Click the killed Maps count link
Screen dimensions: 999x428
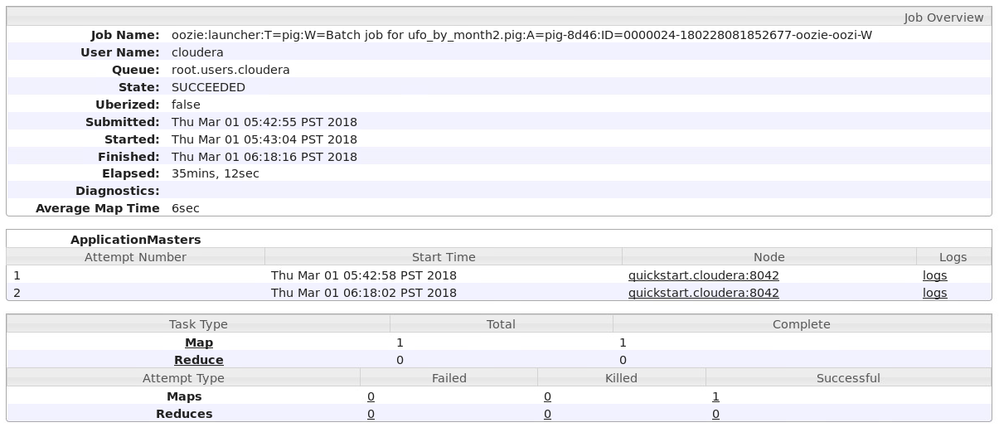[547, 396]
